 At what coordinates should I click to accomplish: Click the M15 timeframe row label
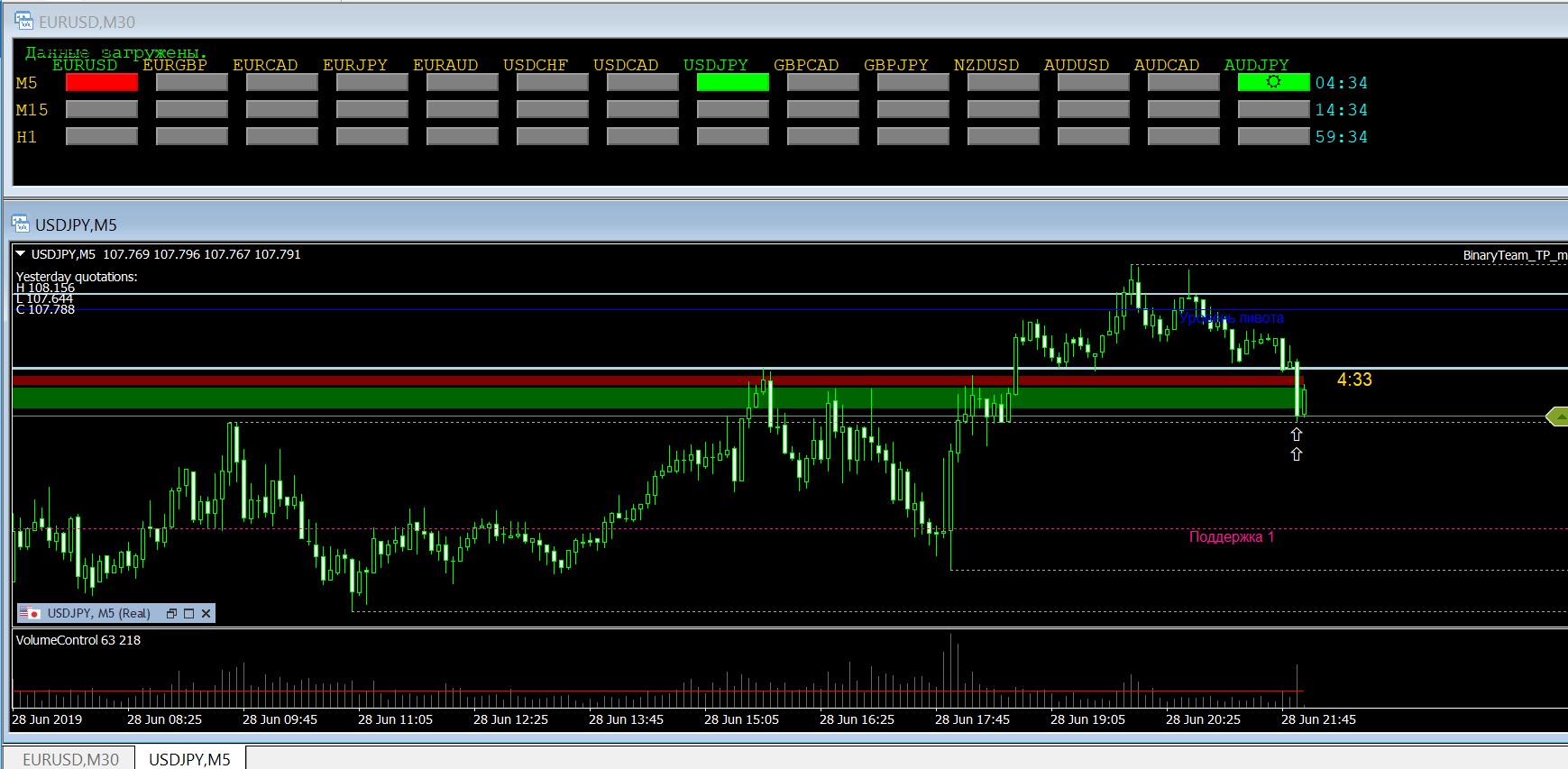tap(32, 110)
